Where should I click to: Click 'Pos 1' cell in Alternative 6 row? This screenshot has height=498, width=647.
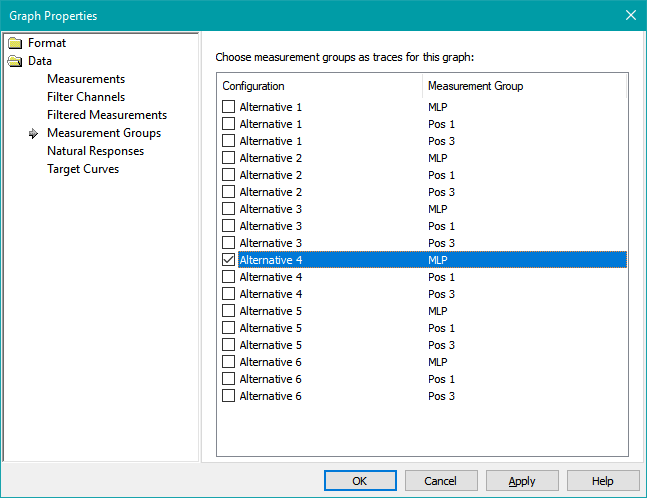441,379
